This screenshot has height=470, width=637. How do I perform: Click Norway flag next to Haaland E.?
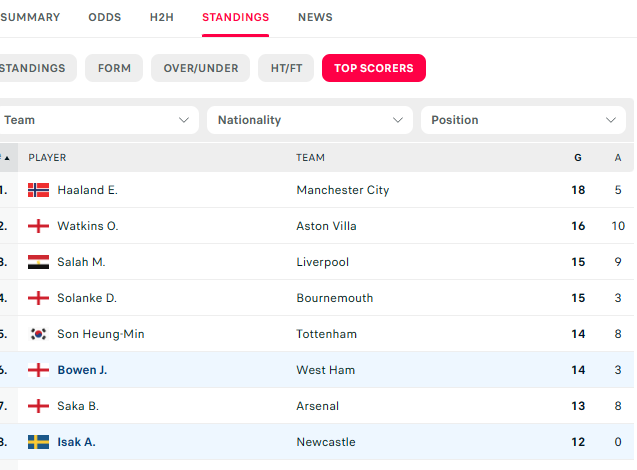coord(38,190)
